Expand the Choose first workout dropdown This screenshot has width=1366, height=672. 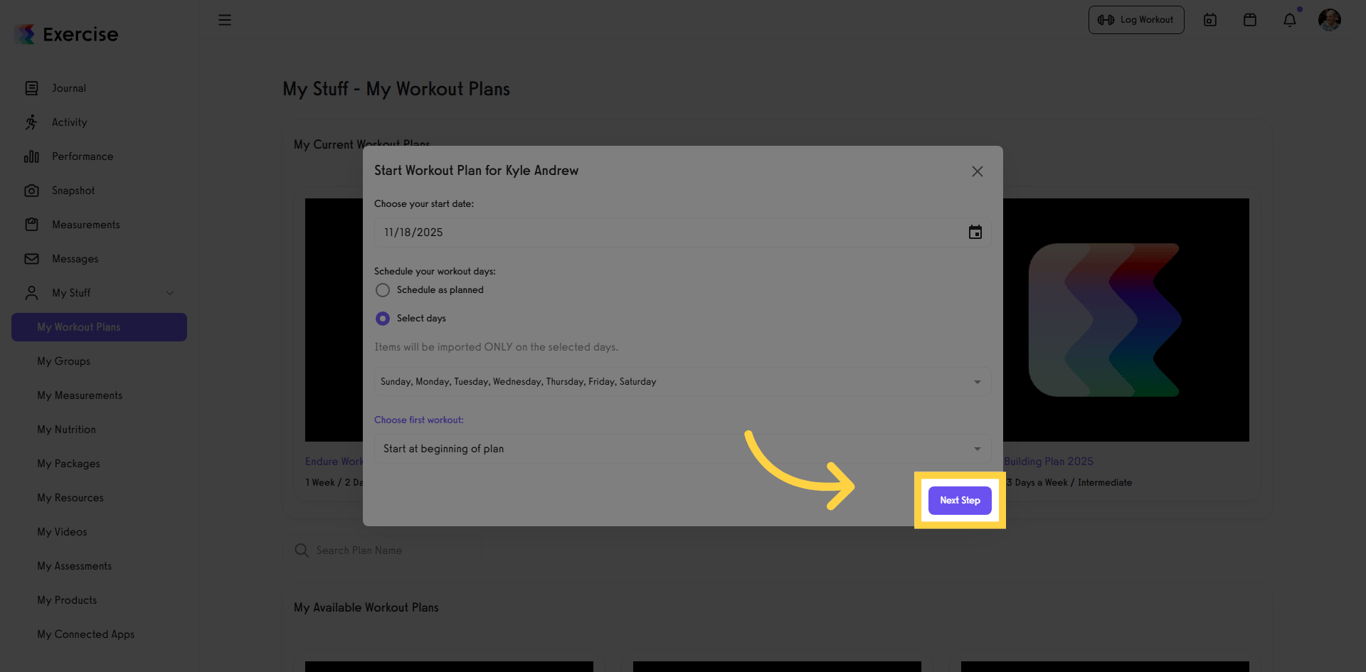682,449
